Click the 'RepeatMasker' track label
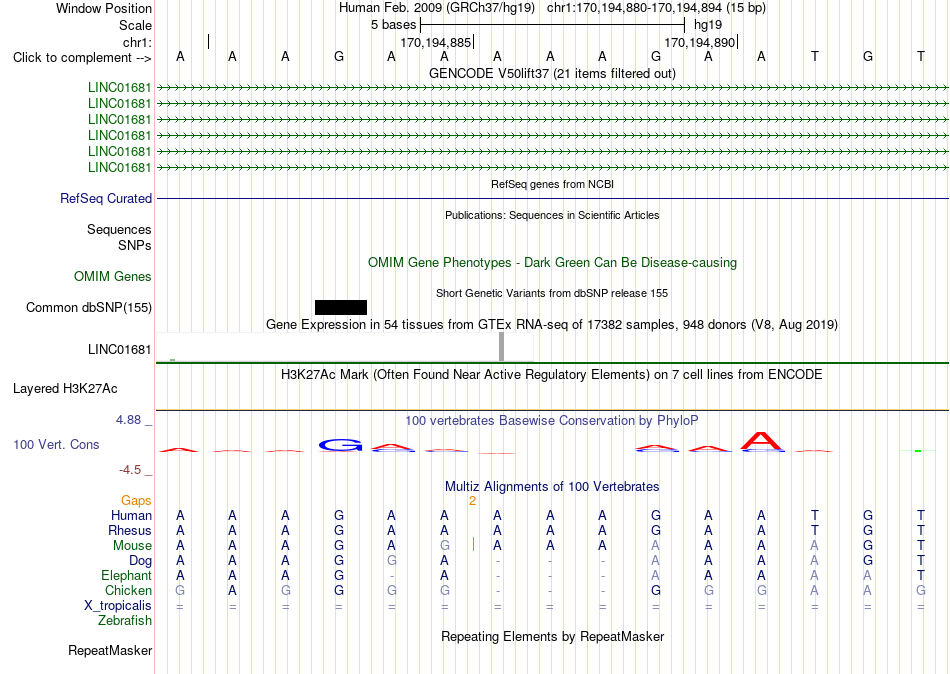950x674 pixels. click(x=110, y=650)
